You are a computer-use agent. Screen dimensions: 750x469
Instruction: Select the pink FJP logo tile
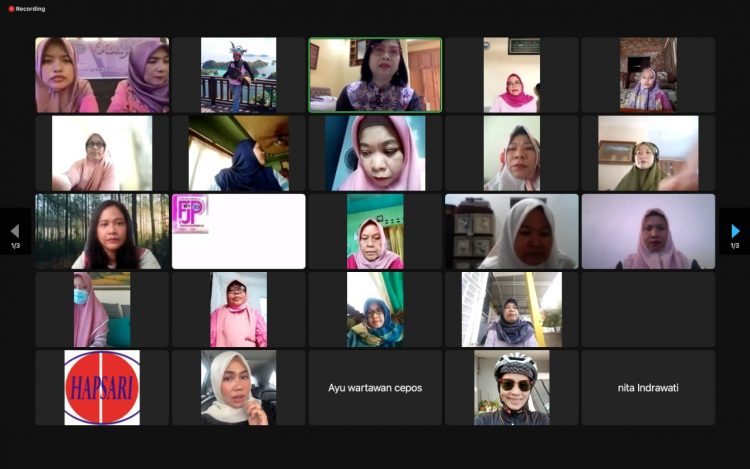click(238, 231)
